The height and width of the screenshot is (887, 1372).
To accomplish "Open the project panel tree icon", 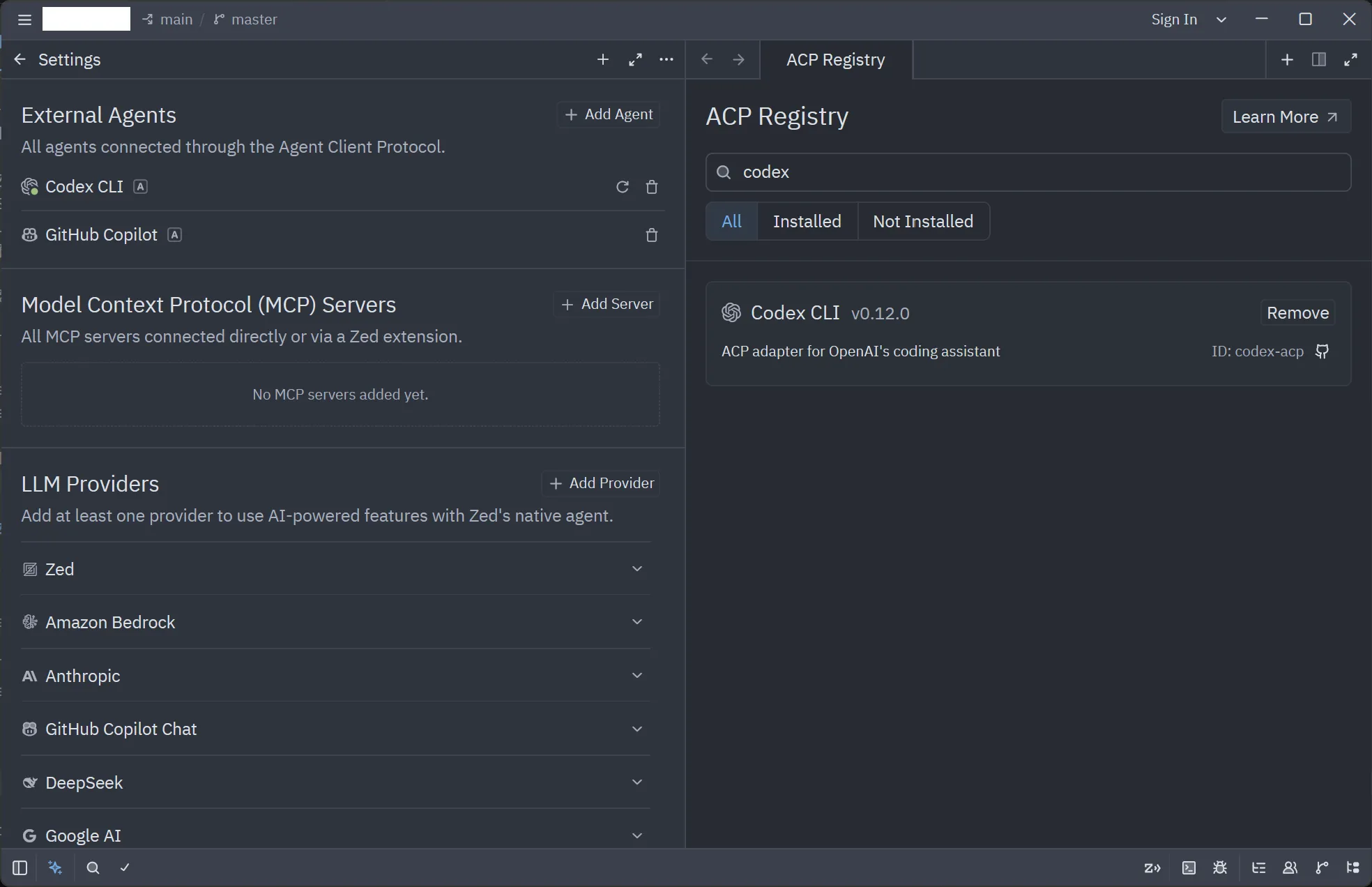I will pos(1353,868).
